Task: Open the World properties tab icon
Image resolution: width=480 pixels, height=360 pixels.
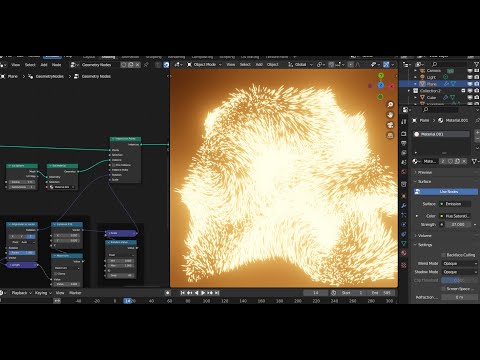Action: coord(404,172)
